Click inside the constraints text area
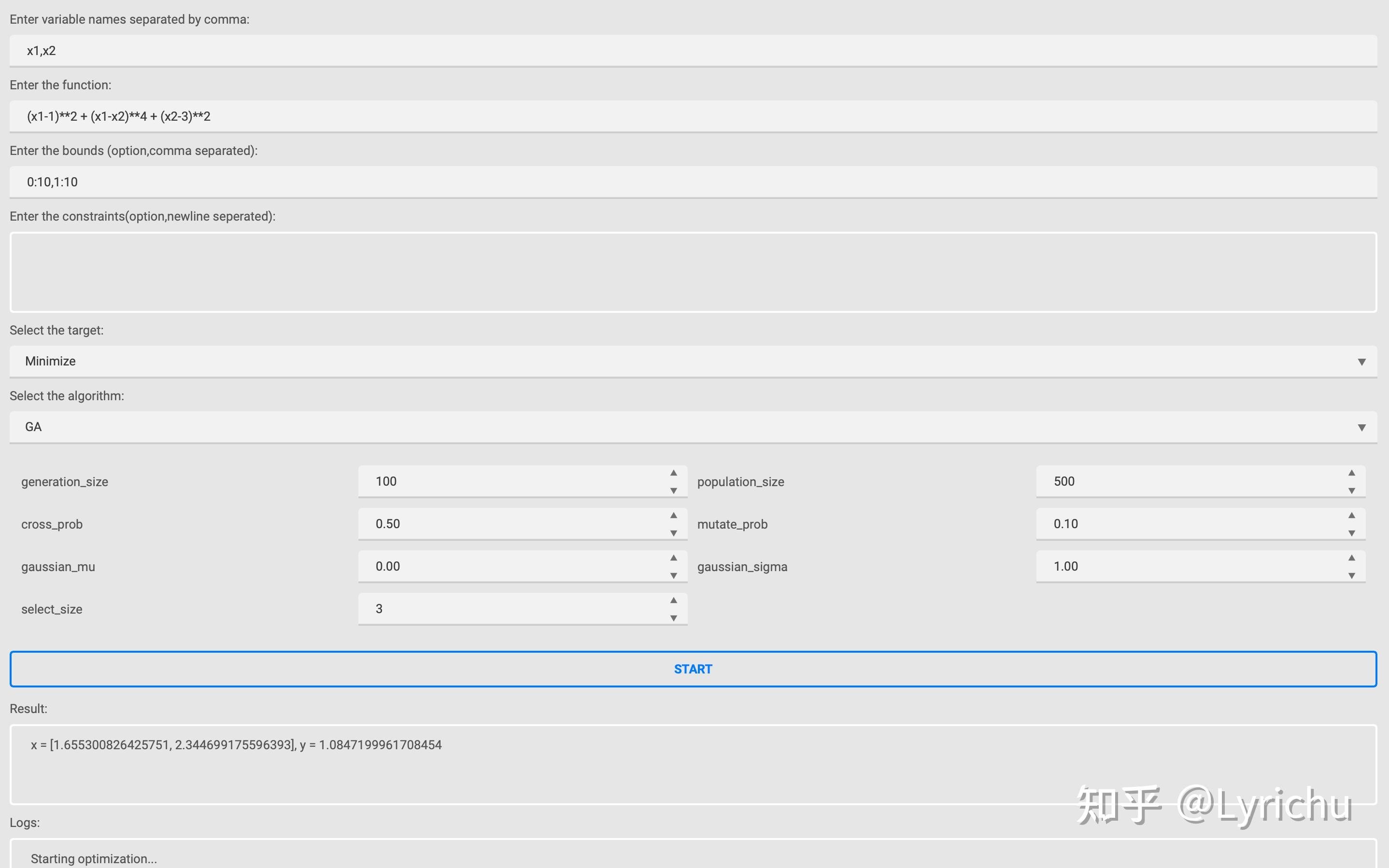Screen dimensions: 1389x868 (693, 272)
